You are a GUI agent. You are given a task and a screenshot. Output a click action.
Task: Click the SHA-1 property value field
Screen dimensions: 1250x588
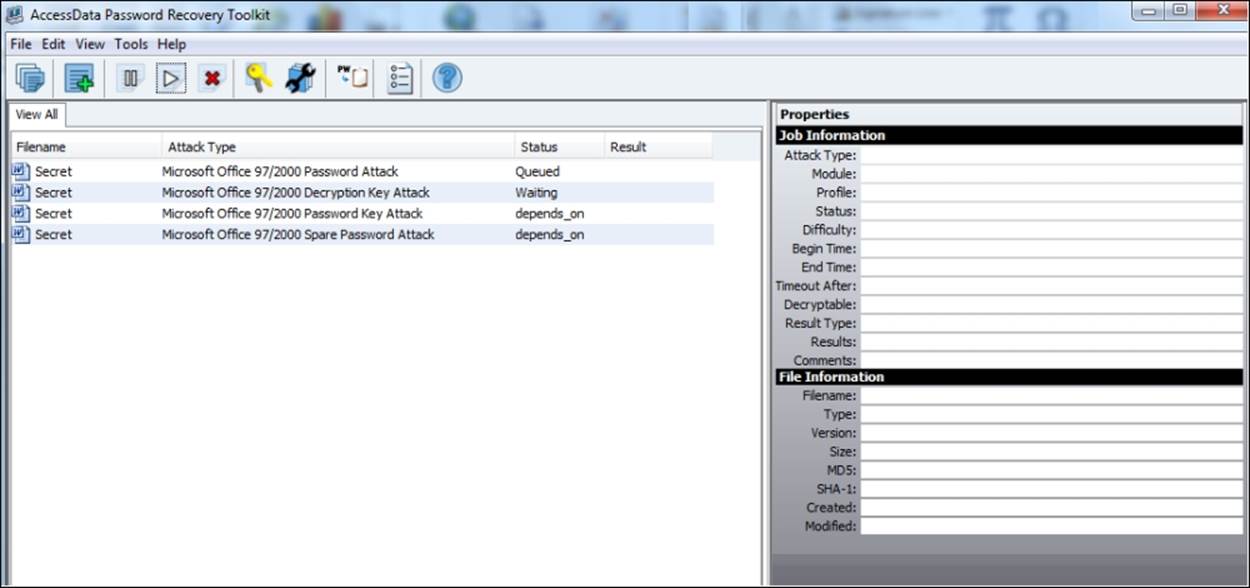(x=1052, y=489)
